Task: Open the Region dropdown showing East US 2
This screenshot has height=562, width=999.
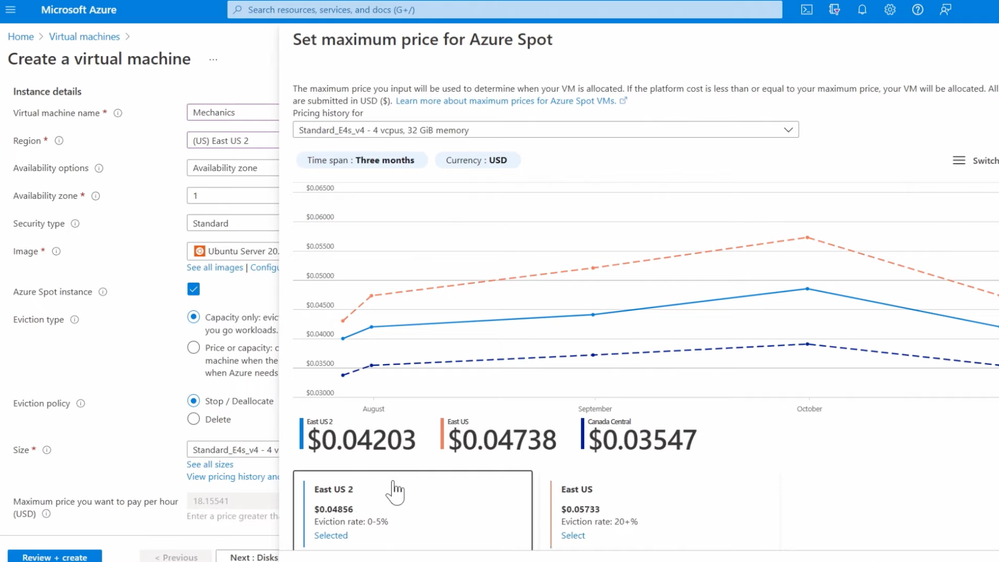Action: coord(233,140)
